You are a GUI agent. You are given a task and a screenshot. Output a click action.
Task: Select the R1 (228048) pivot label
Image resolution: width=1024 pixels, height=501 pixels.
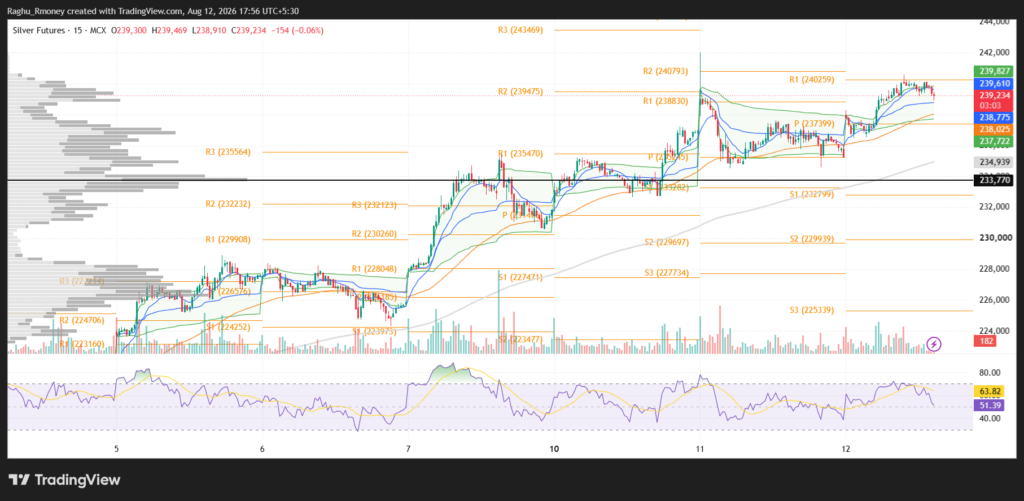click(x=374, y=268)
